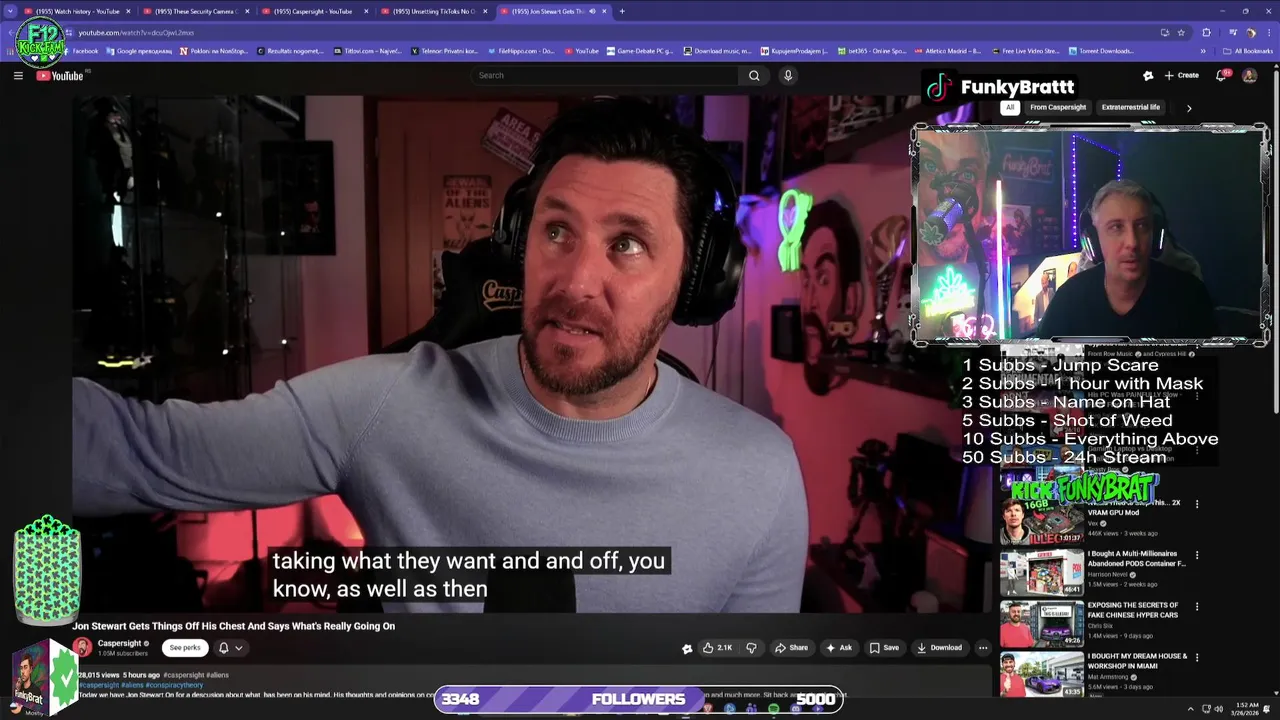Image resolution: width=1280 pixels, height=720 pixels.
Task: Open more actions three-dot menu under video
Action: coord(983,648)
